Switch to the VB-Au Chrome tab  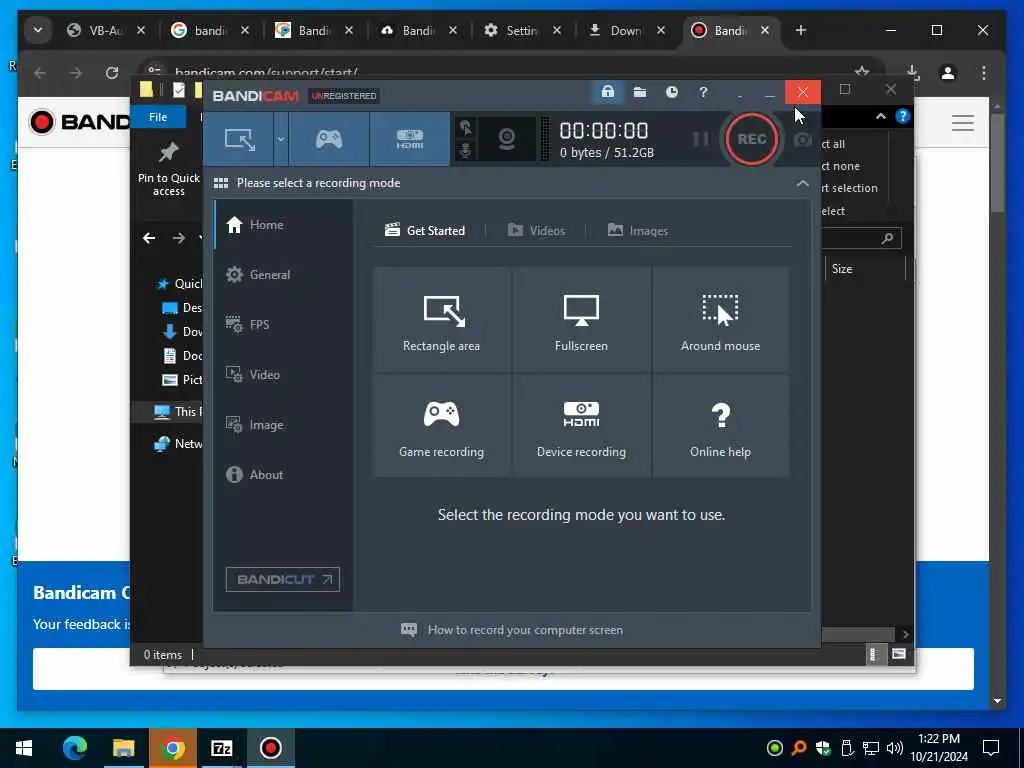[104, 30]
